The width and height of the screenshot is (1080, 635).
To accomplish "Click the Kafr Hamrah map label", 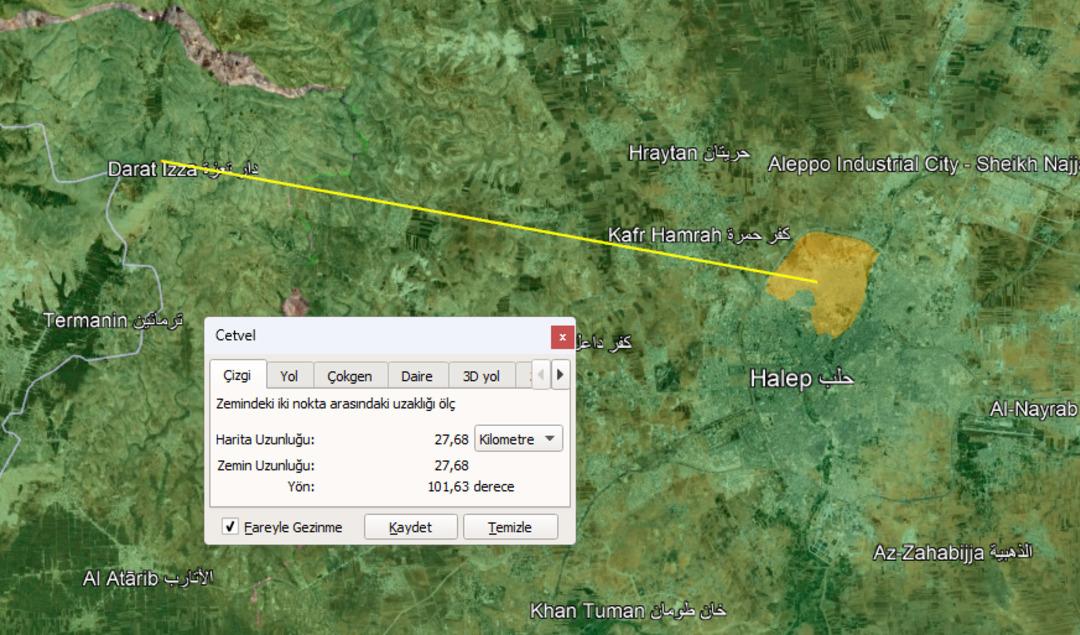I will pyautogui.click(x=665, y=235).
